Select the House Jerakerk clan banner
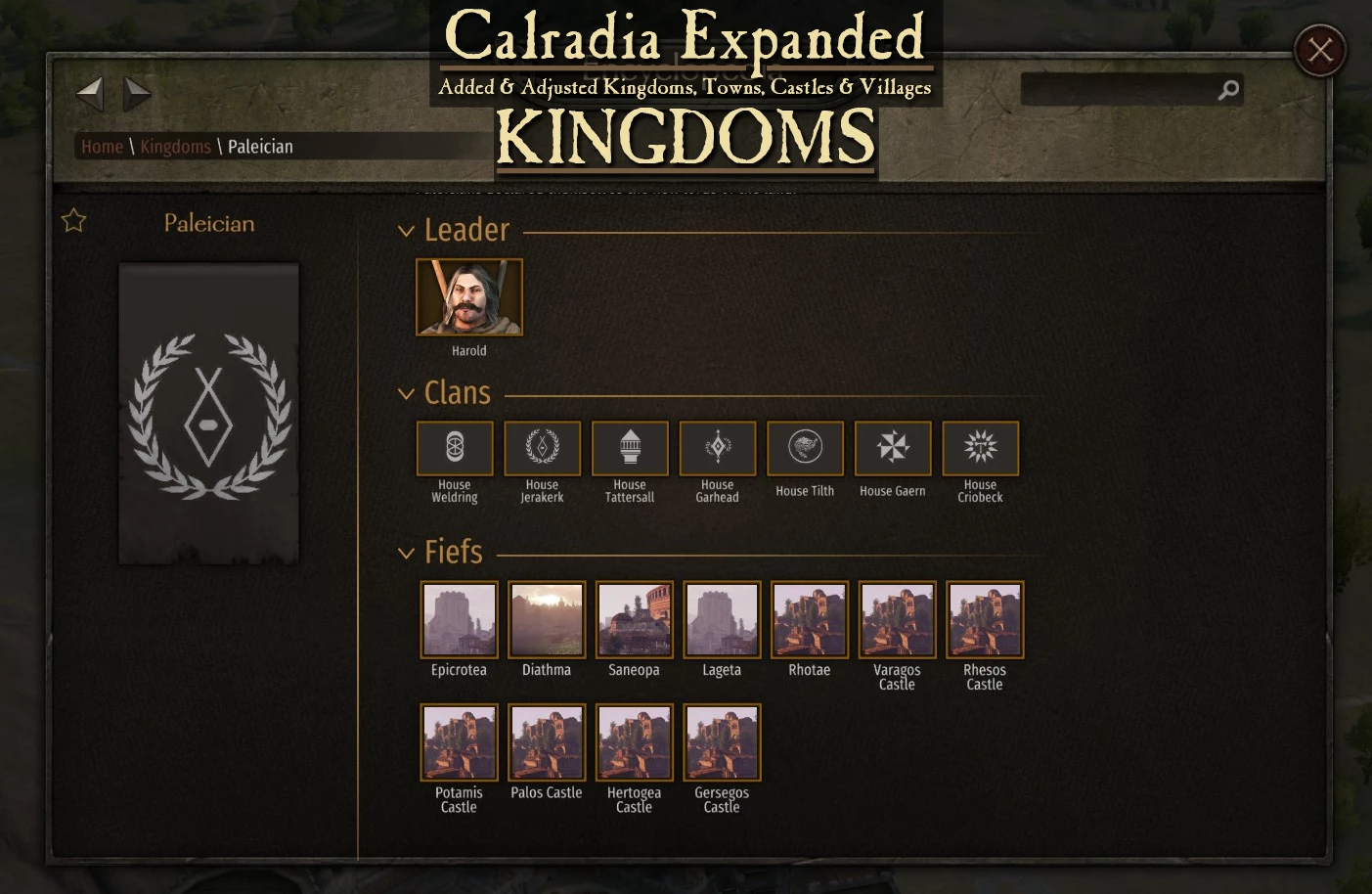This screenshot has width=1372, height=894. click(543, 448)
